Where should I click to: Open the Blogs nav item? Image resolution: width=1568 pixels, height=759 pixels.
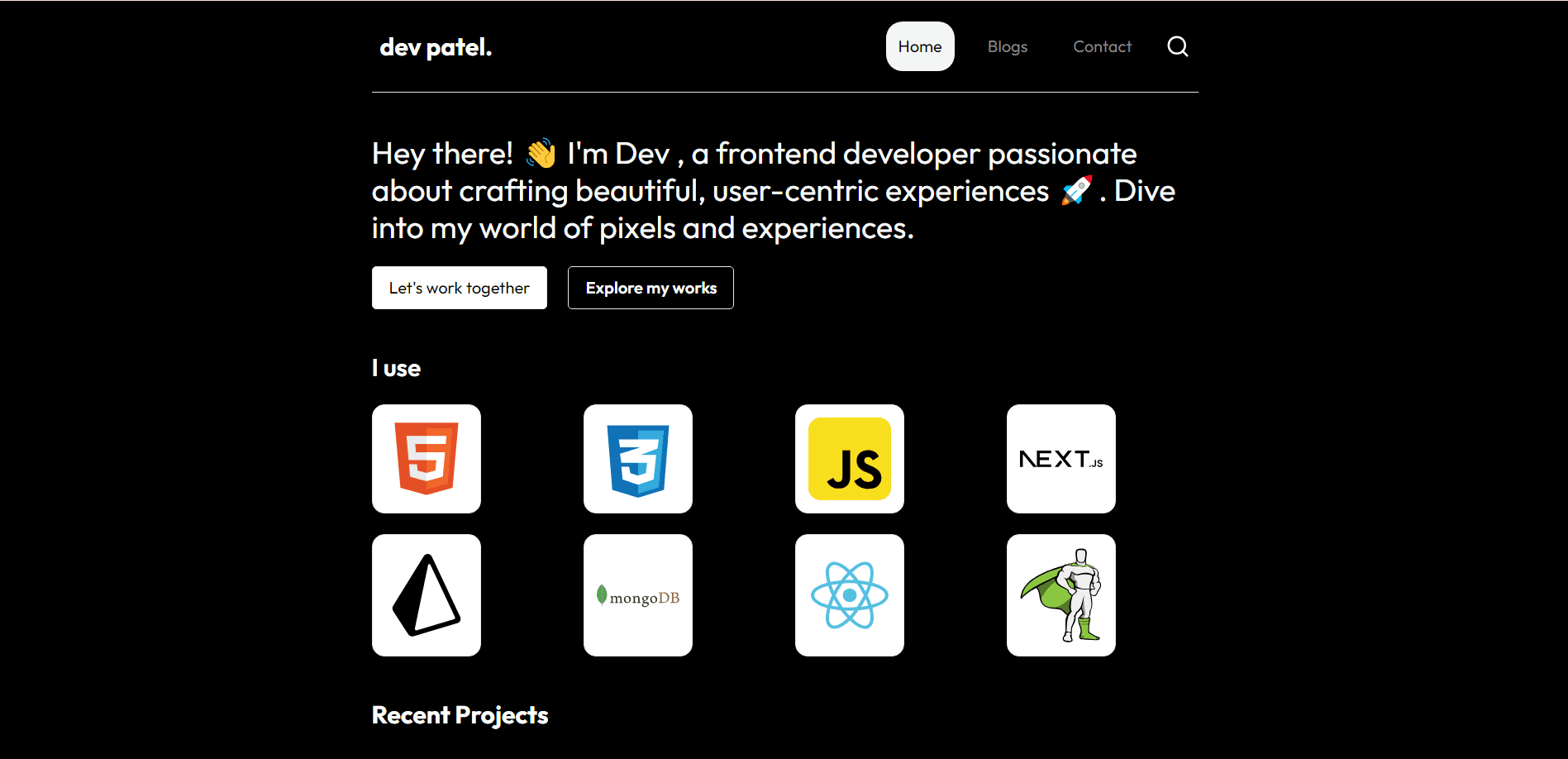1008,46
